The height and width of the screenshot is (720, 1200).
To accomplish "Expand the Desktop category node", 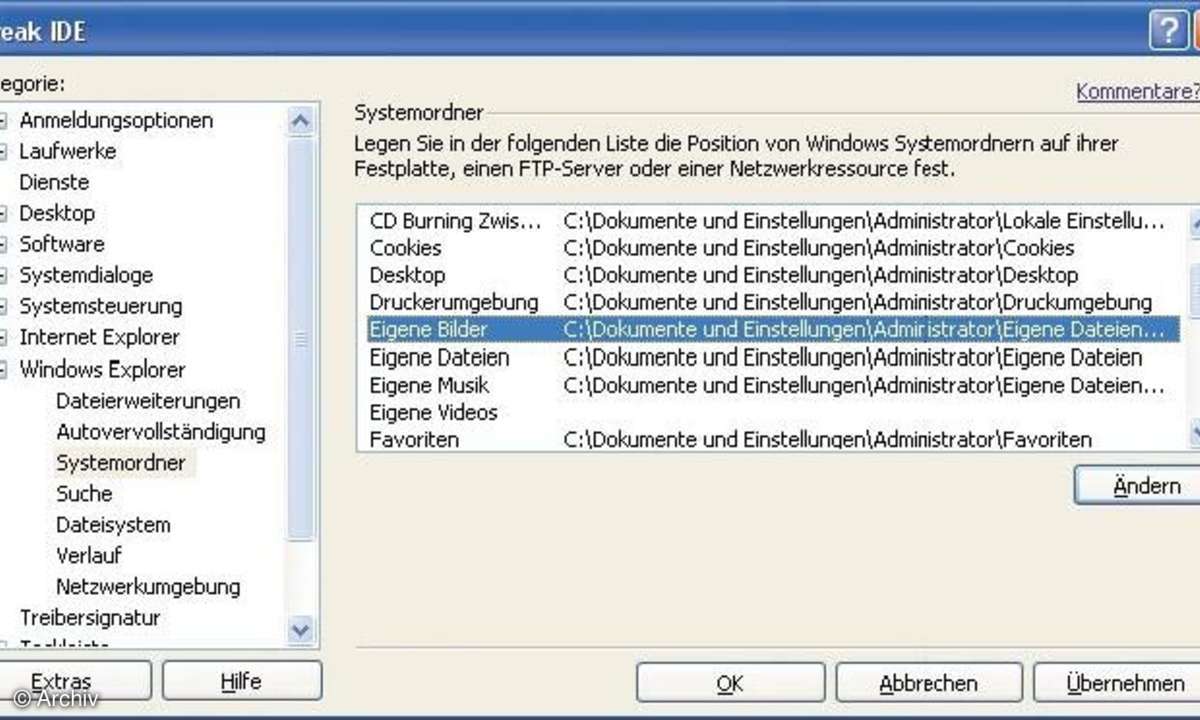I will (3, 214).
